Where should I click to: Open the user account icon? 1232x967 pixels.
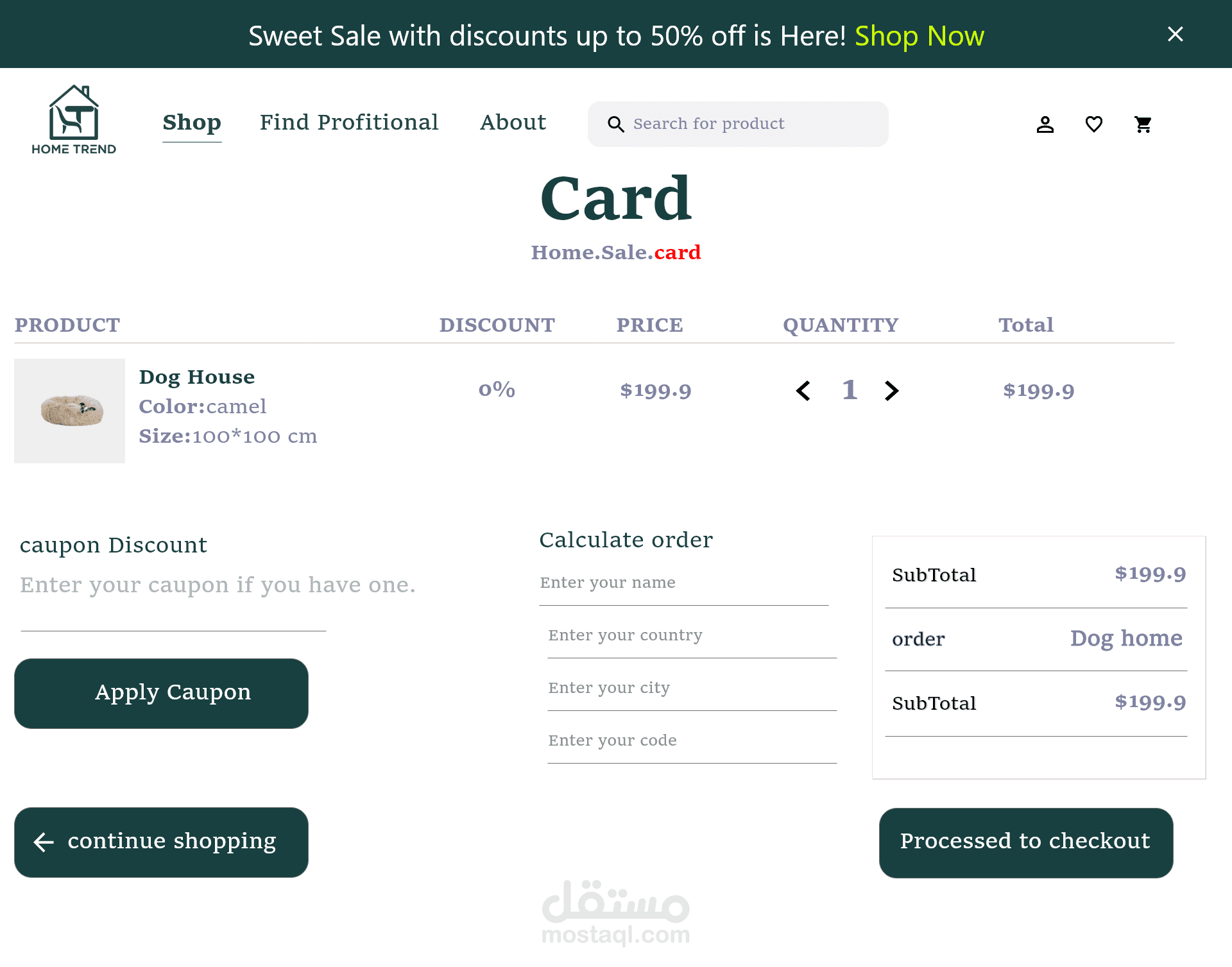pos(1045,124)
